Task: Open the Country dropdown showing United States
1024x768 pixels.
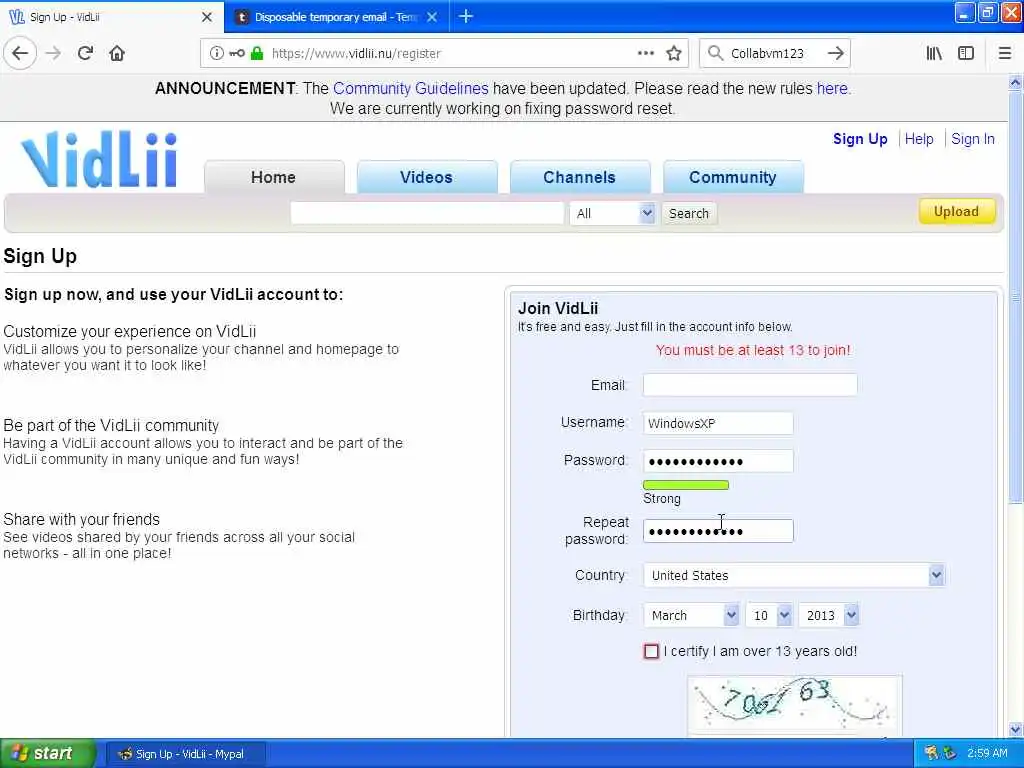Action: point(794,575)
